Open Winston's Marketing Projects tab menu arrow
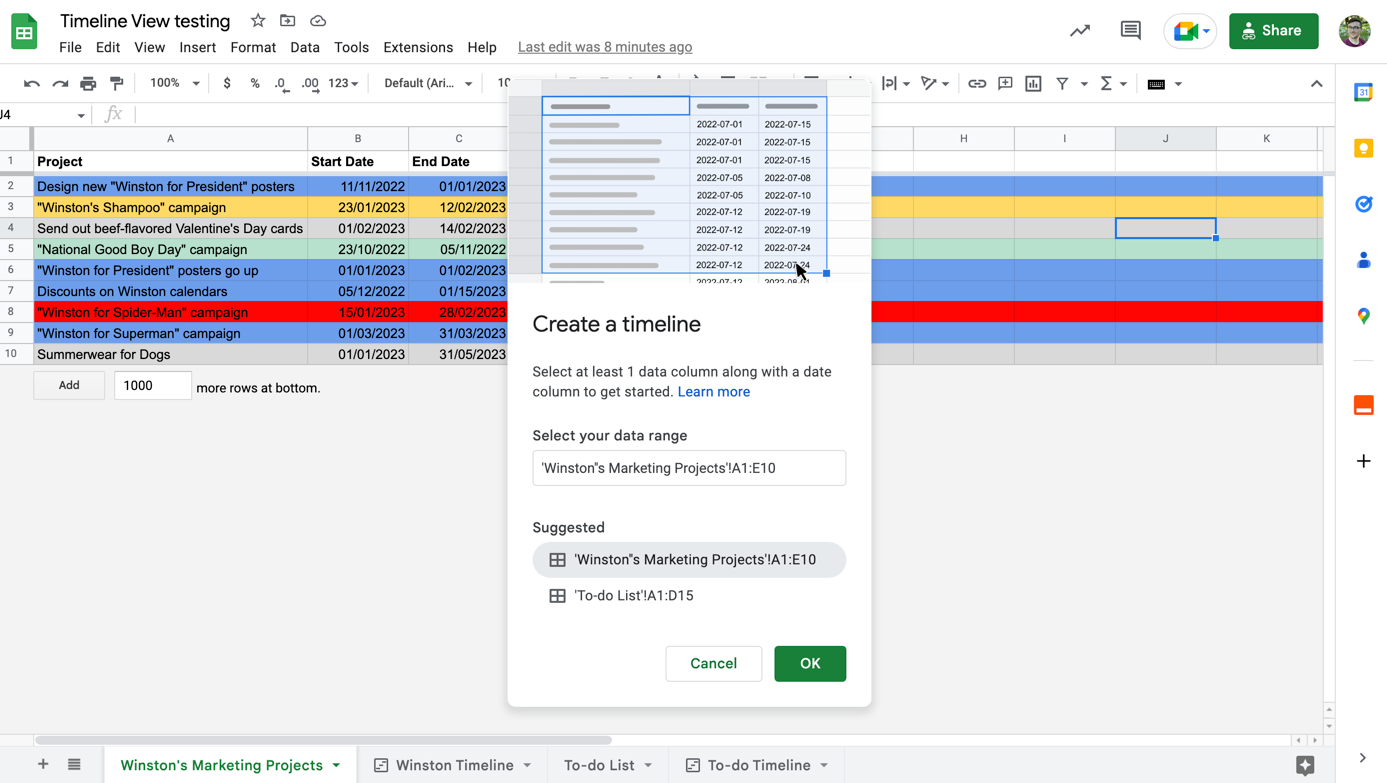This screenshot has width=1387, height=783. [x=336, y=766]
